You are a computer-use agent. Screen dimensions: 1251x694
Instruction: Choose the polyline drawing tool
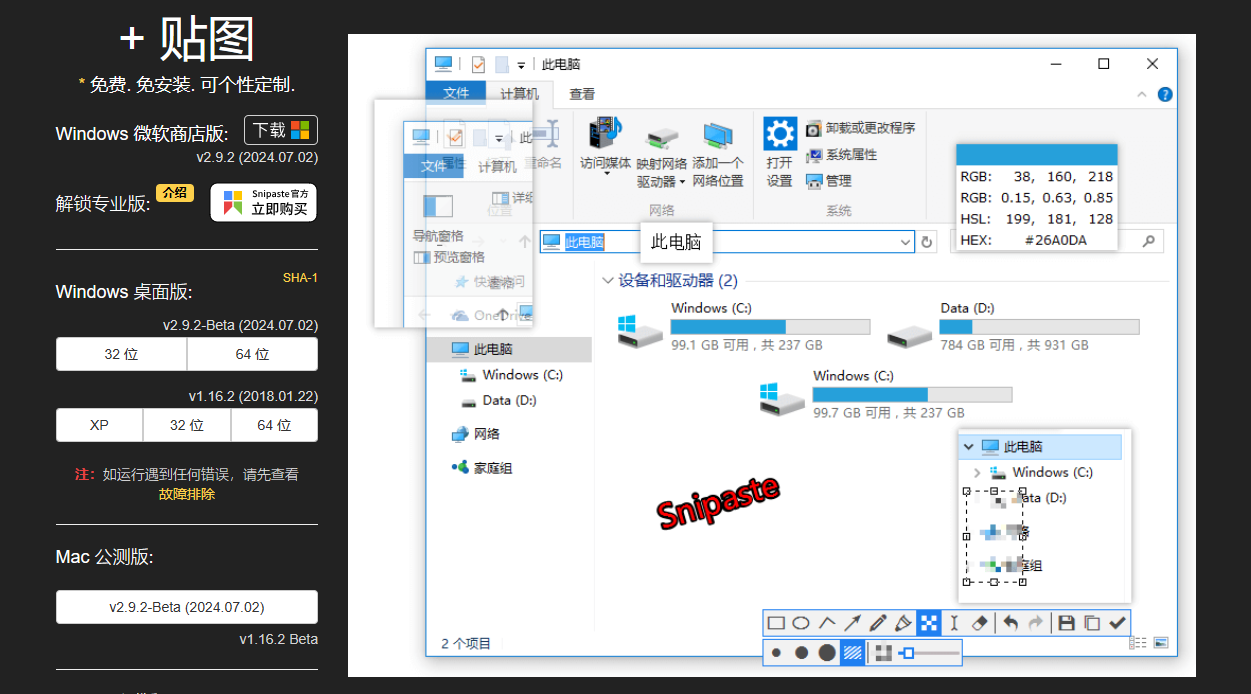coord(827,623)
